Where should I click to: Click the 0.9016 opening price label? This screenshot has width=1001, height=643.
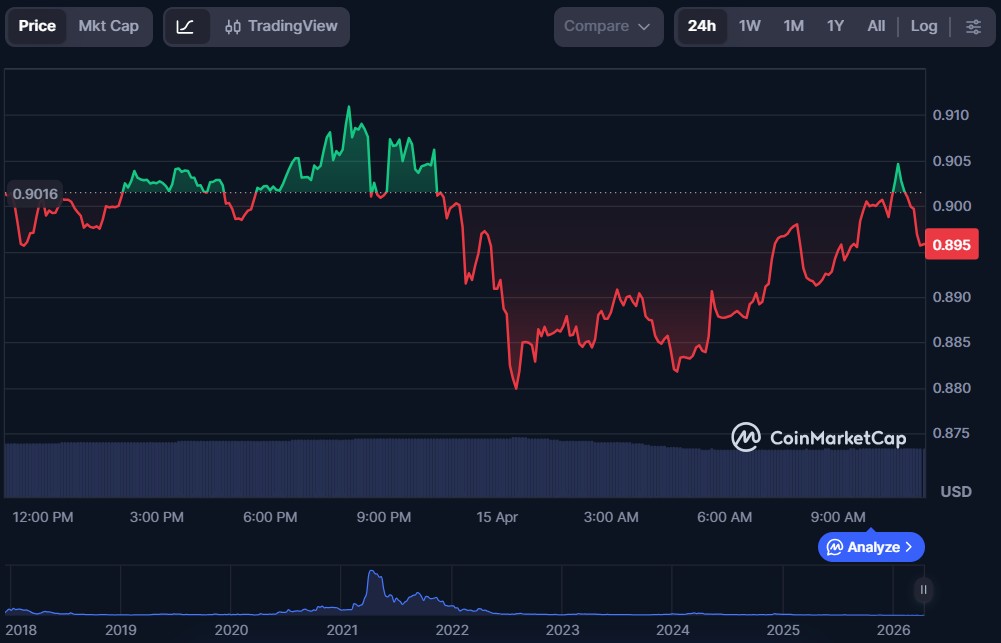point(35,194)
